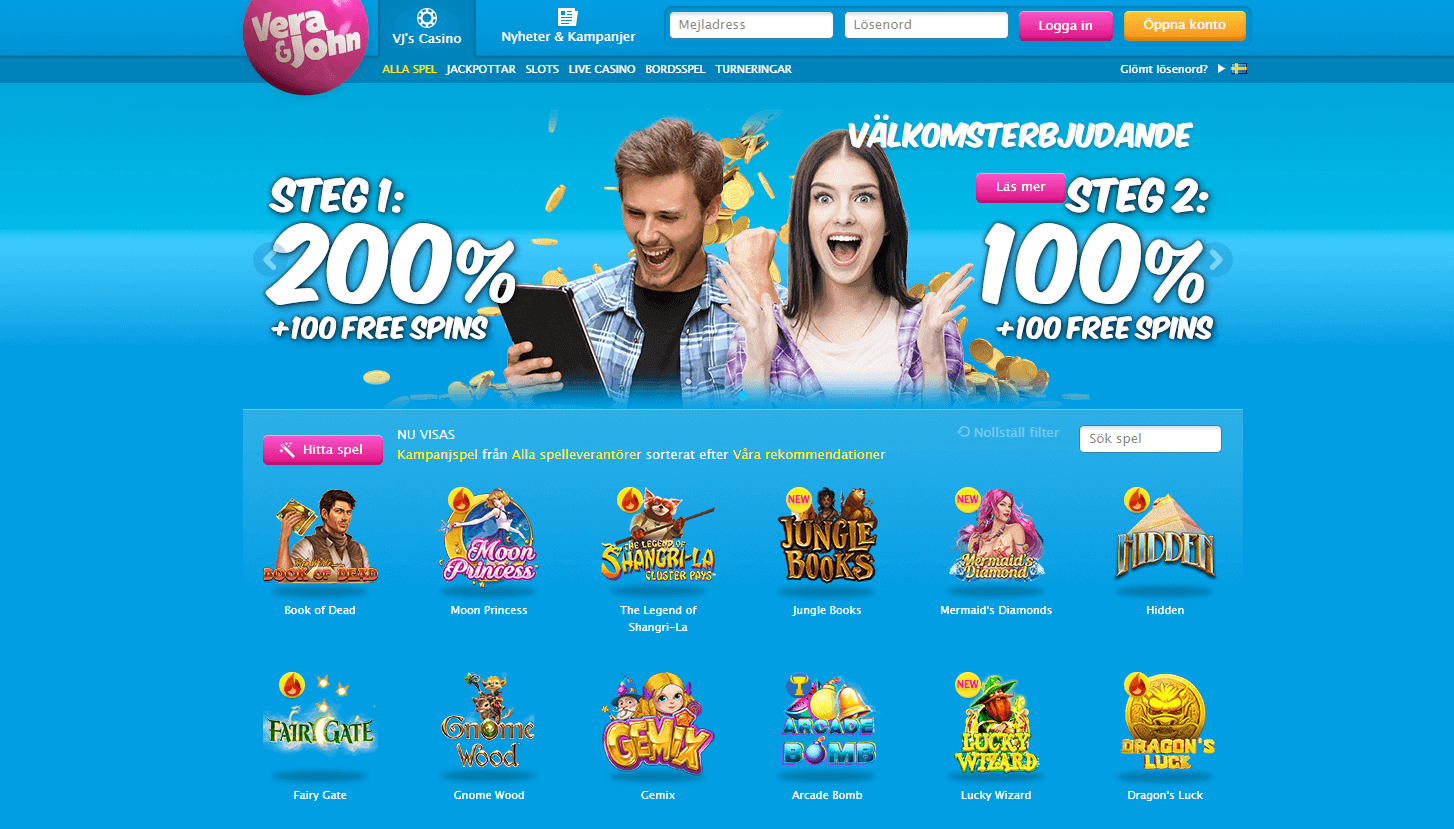Open the Arcade Bomb game icon

(x=827, y=722)
